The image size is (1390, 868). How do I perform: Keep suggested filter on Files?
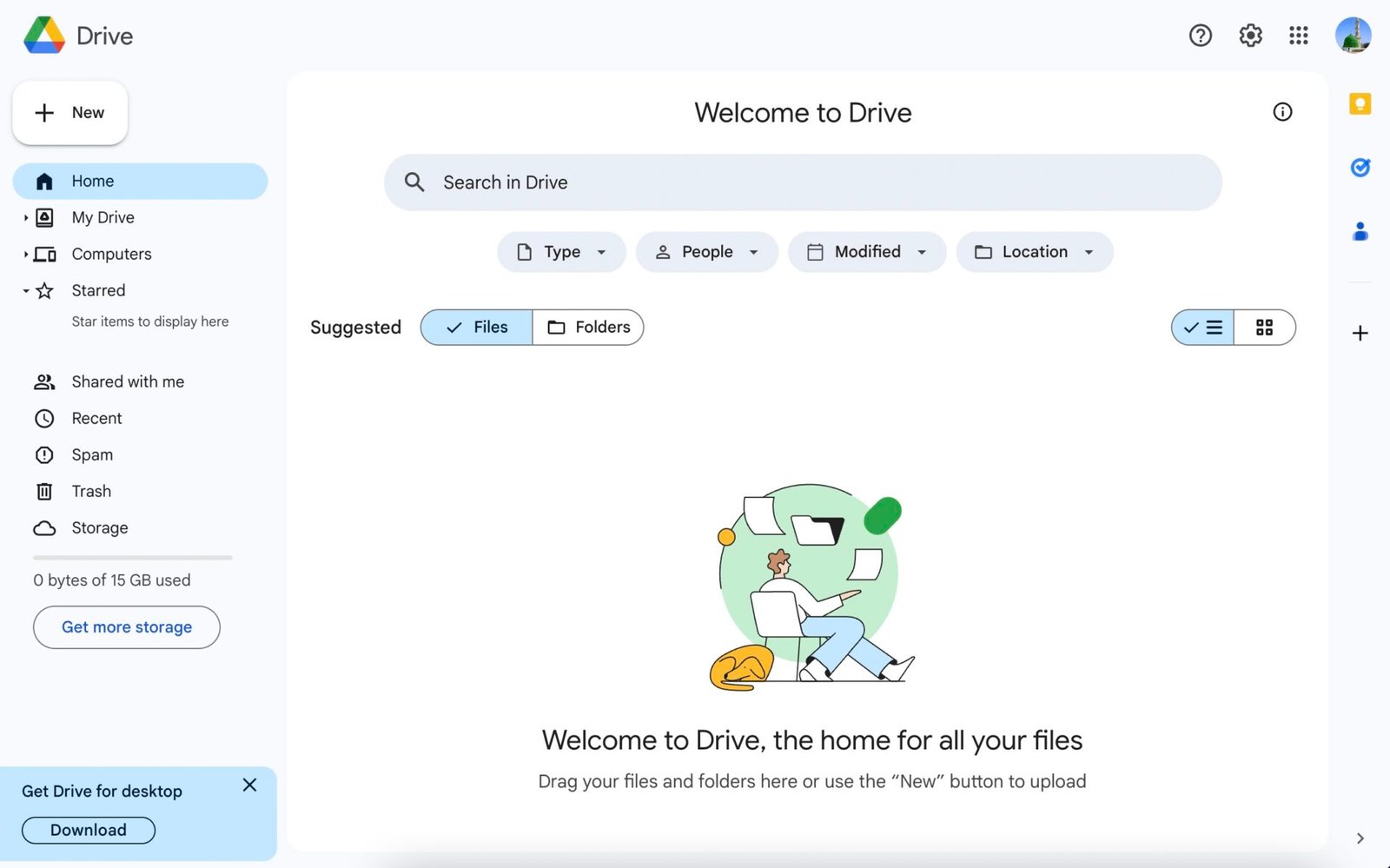[475, 328]
